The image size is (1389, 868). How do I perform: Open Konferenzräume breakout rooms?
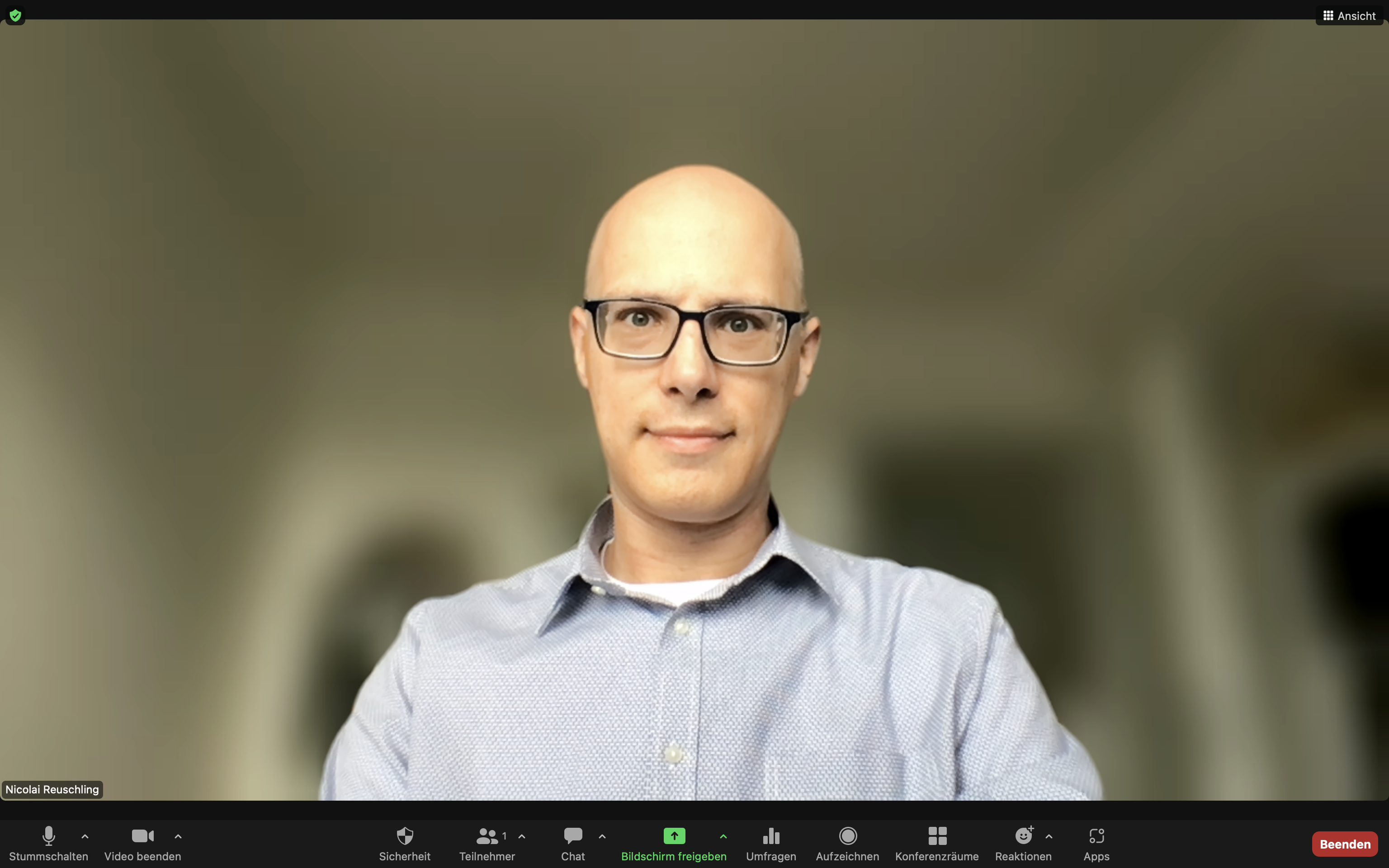point(937,842)
